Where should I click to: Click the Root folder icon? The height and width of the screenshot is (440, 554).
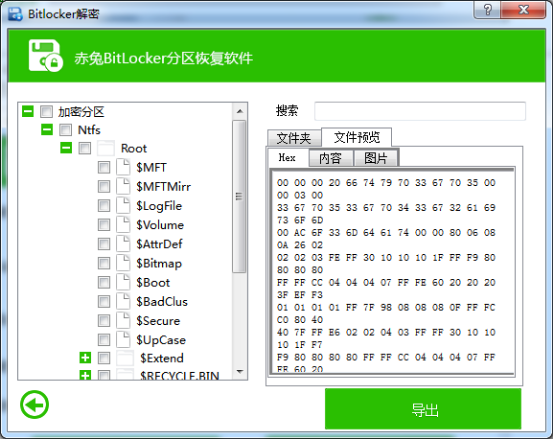point(105,148)
